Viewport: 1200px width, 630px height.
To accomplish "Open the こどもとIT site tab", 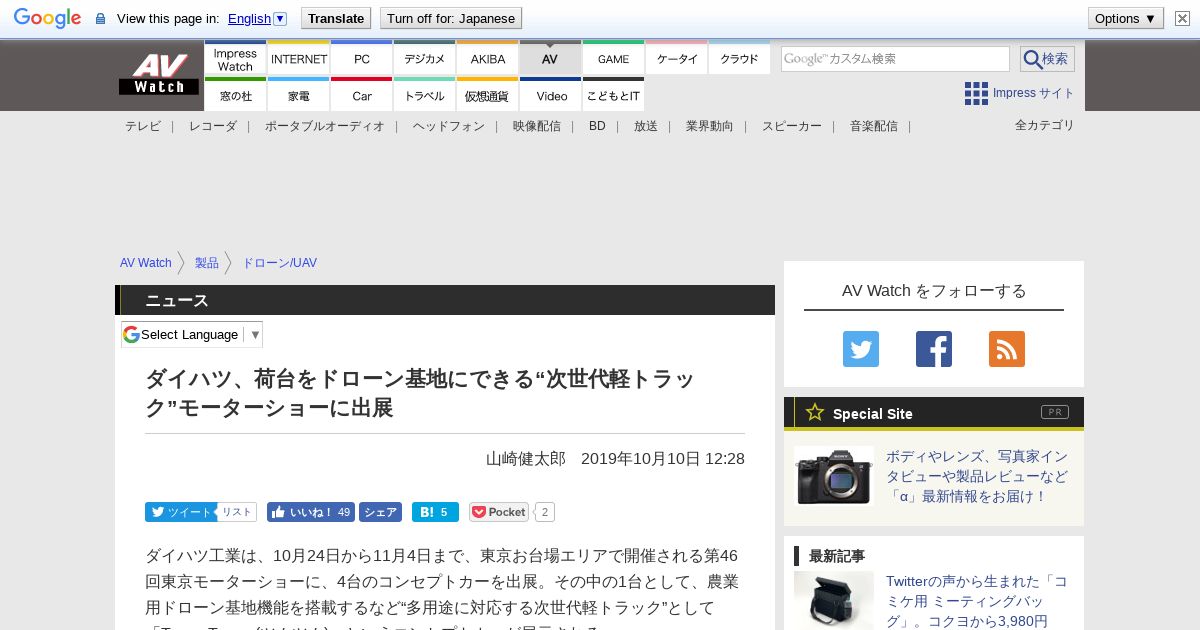I will point(613,95).
